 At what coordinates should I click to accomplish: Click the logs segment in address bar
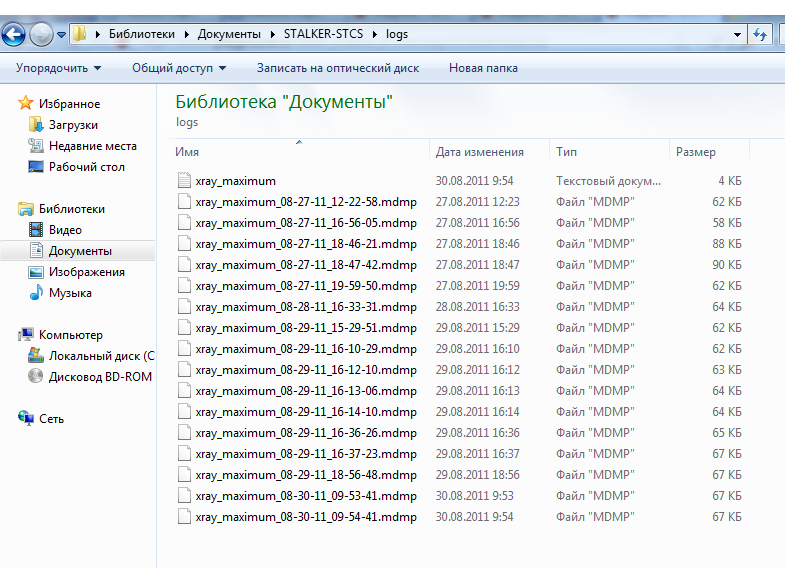pyautogui.click(x=396, y=34)
